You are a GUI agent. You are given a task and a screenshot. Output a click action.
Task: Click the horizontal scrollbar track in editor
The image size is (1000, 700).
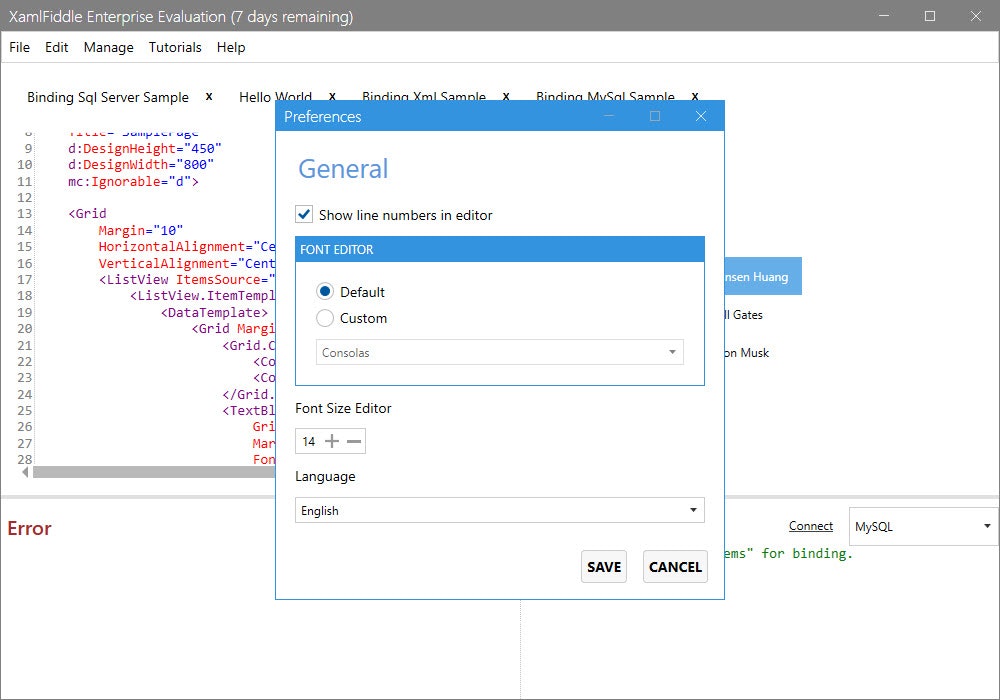point(154,472)
